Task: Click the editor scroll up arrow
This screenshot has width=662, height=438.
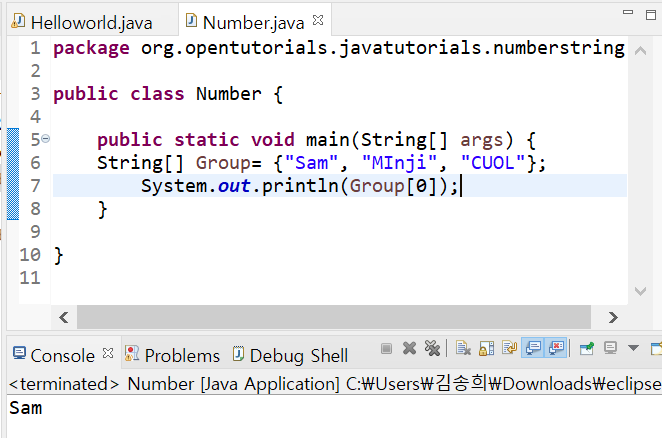Action: coord(640,51)
